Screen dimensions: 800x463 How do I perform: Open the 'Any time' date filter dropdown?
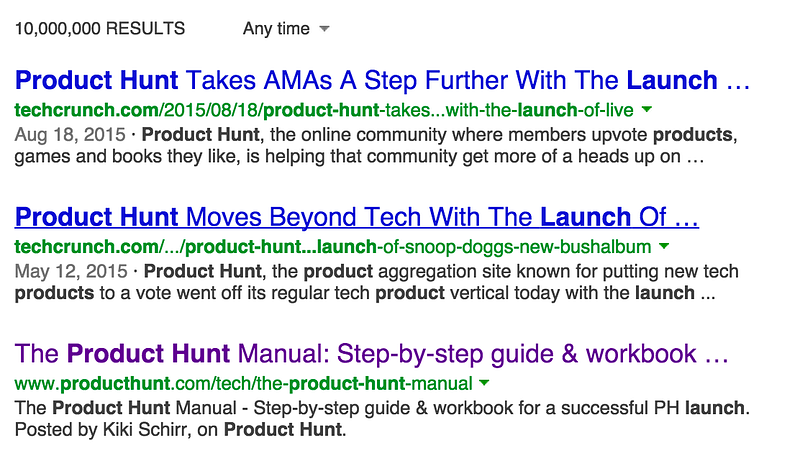pos(286,29)
